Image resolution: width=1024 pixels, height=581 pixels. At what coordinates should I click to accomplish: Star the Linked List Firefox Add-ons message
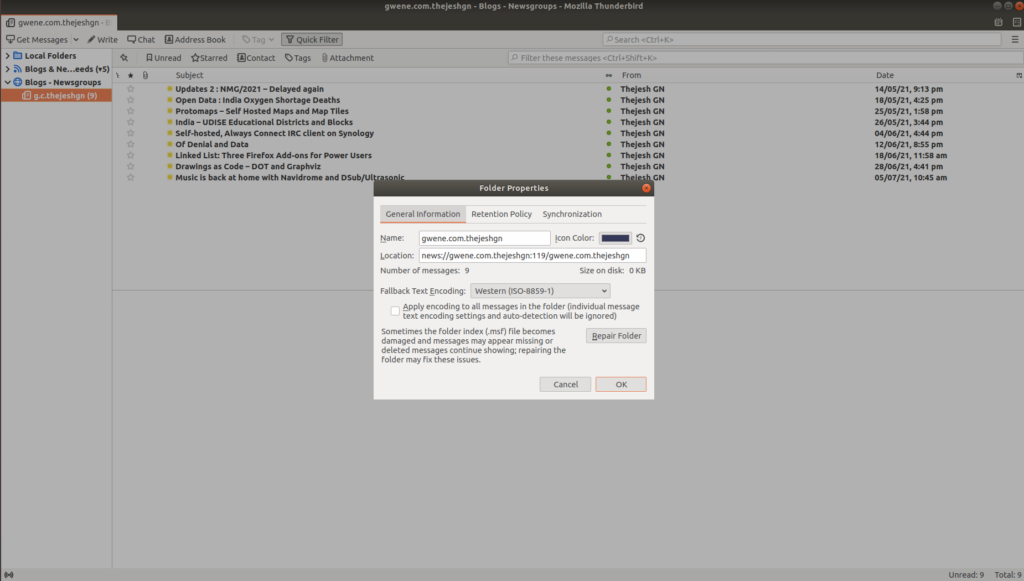[x=131, y=155]
